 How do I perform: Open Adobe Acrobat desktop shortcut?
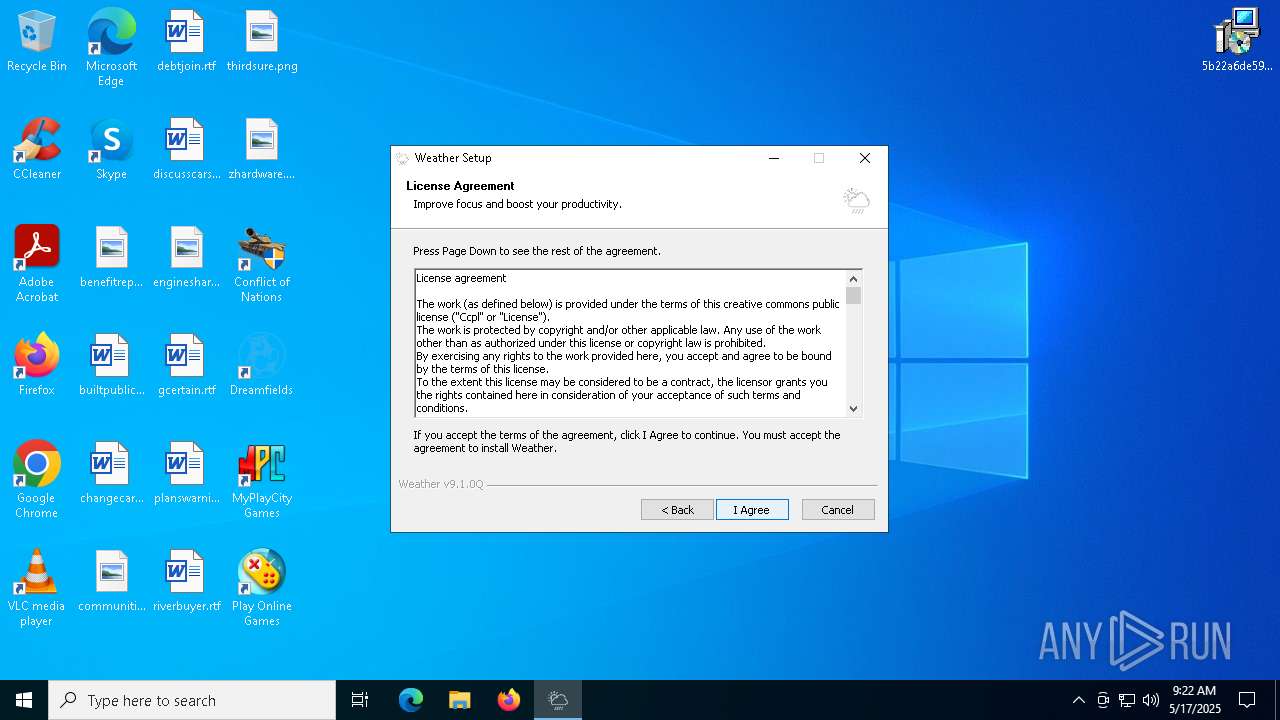tap(37, 264)
